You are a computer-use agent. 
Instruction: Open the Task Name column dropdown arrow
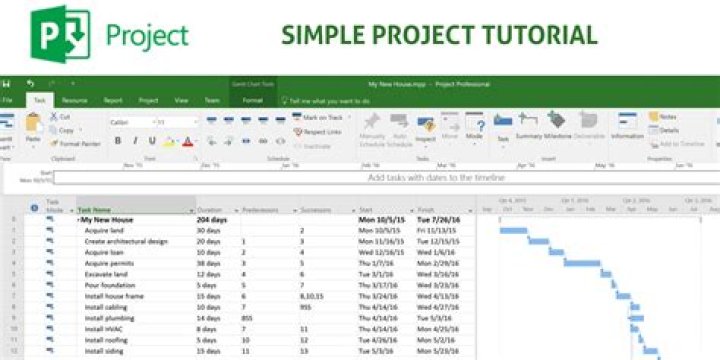pos(192,211)
